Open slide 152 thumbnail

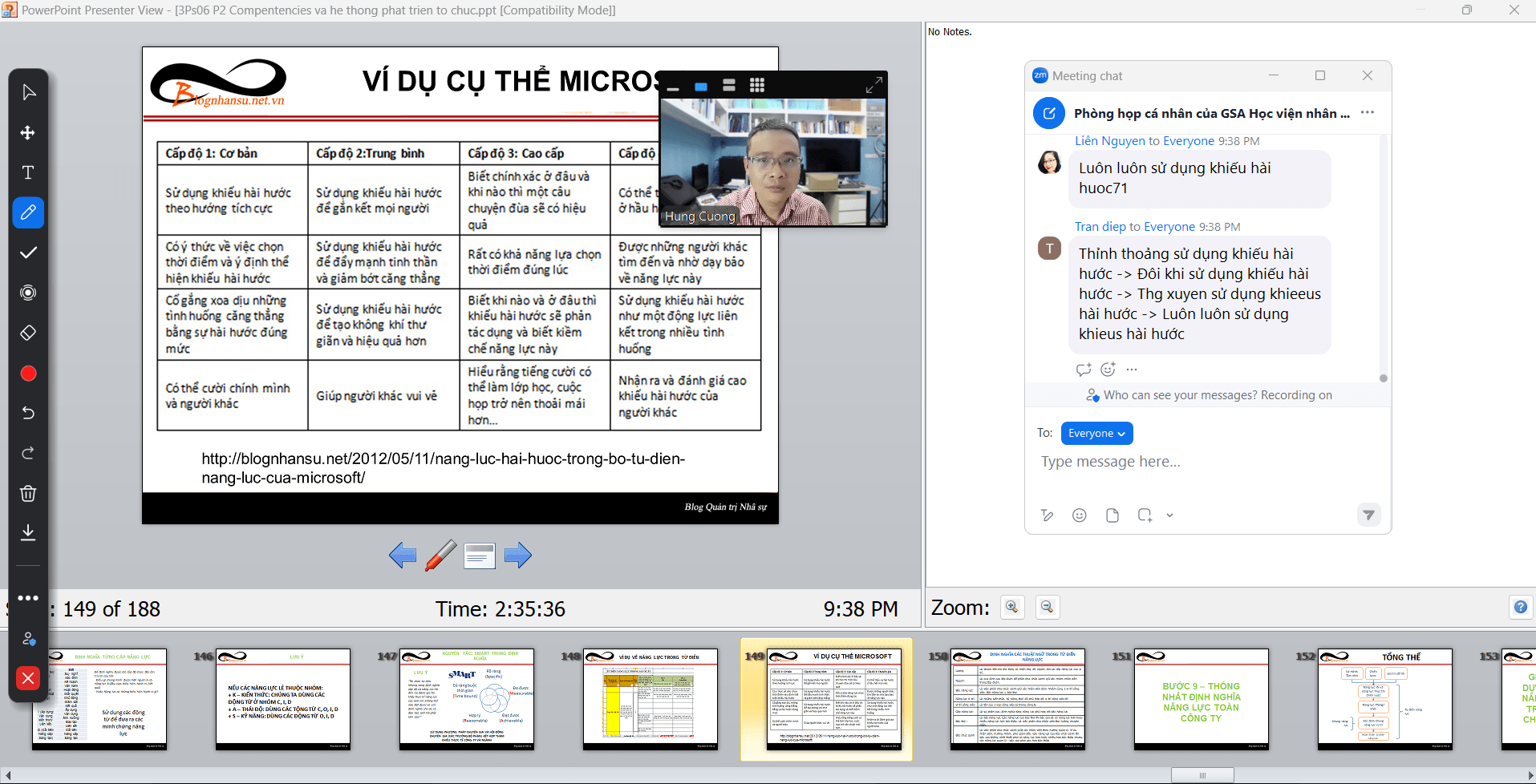[x=1385, y=699]
